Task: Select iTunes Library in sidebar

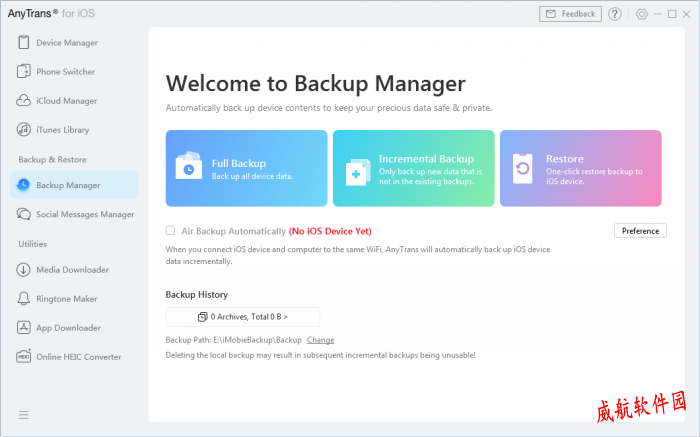Action: (74, 129)
